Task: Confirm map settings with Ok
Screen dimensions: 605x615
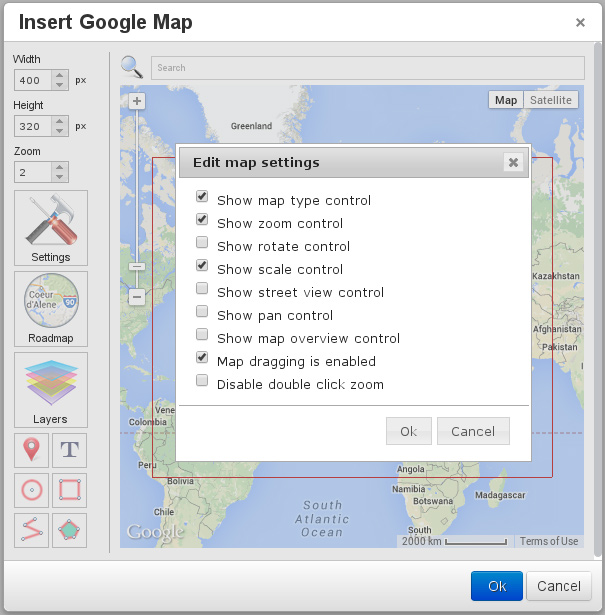Action: [x=408, y=431]
